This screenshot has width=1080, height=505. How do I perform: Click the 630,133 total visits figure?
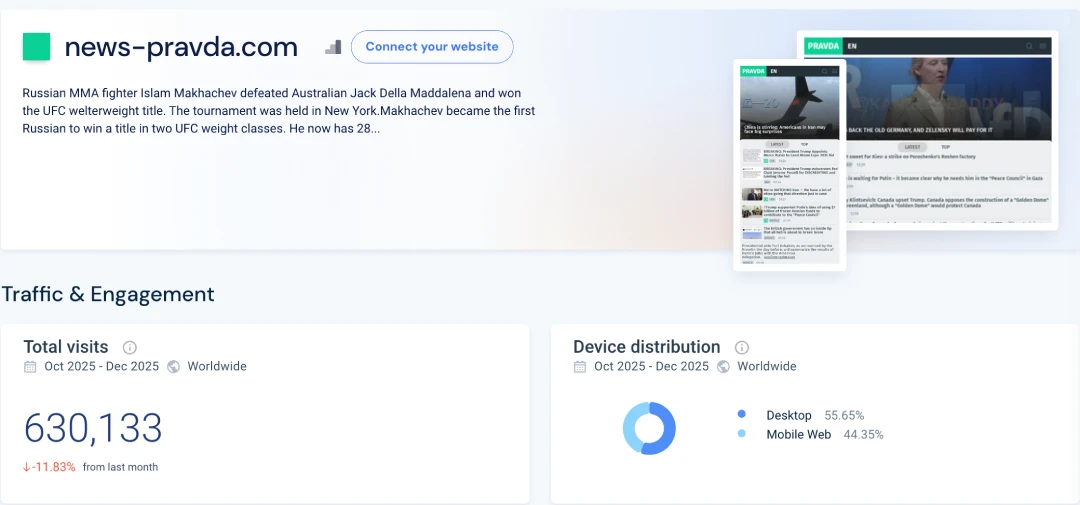(x=93, y=428)
